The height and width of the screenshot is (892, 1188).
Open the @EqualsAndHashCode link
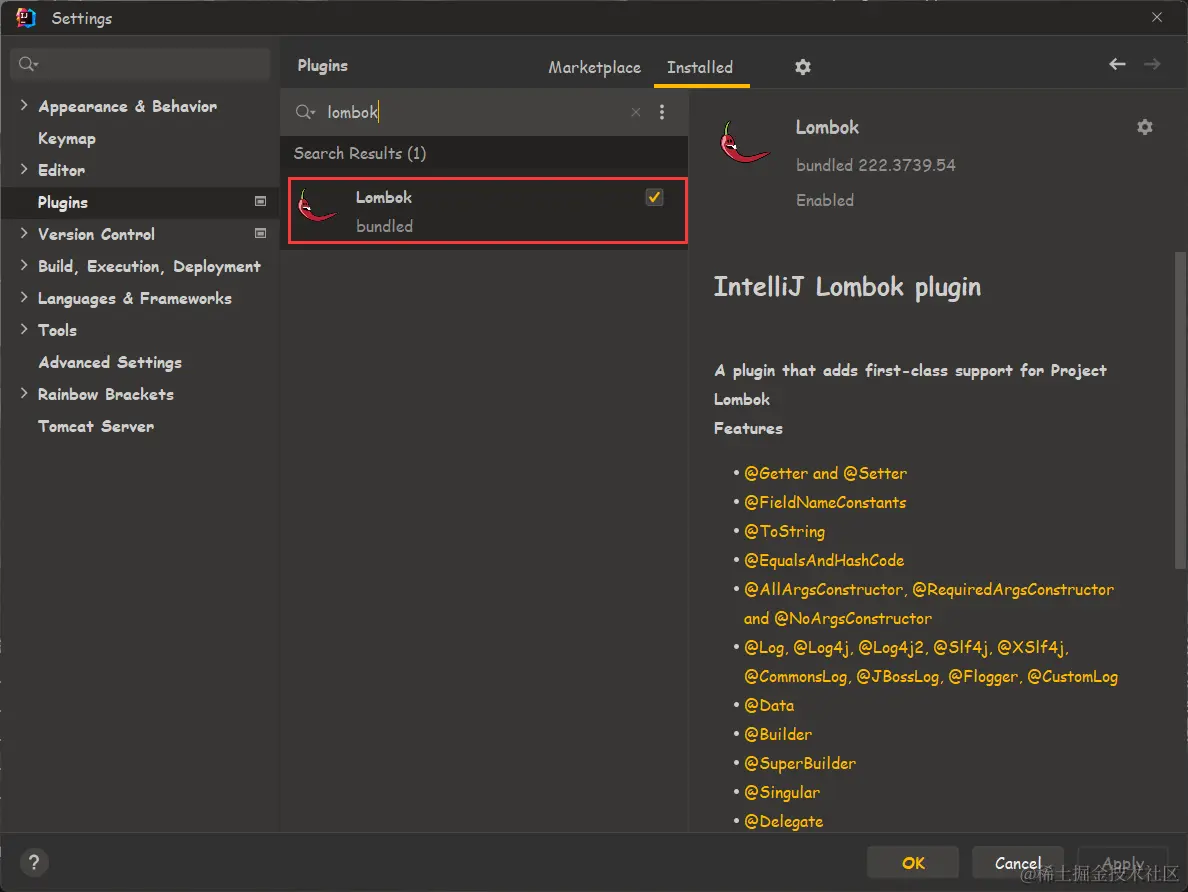point(824,560)
